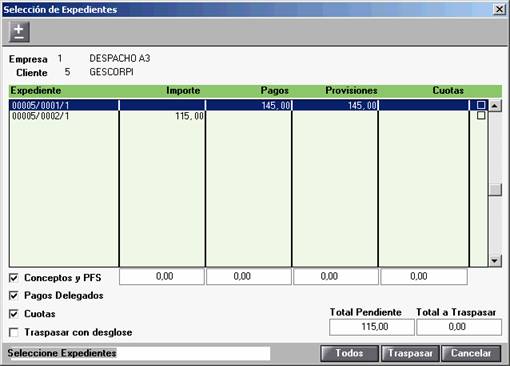Click scrollbar down arrow in list
The width and height of the screenshot is (510, 366).
click(495, 261)
